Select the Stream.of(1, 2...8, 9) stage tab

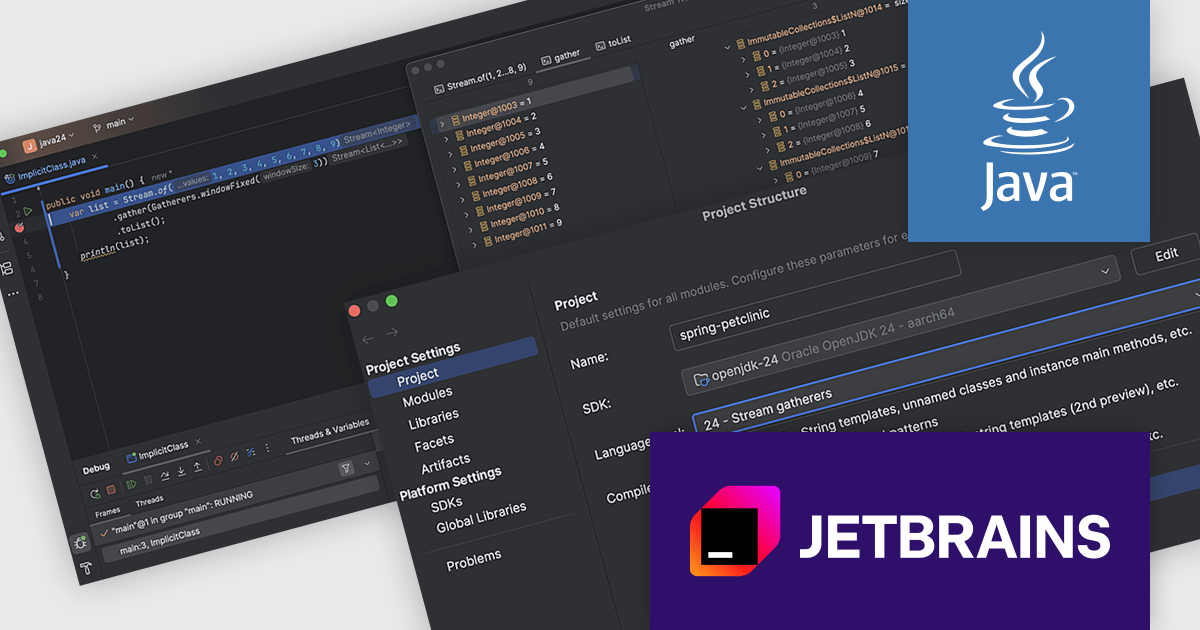click(x=481, y=78)
